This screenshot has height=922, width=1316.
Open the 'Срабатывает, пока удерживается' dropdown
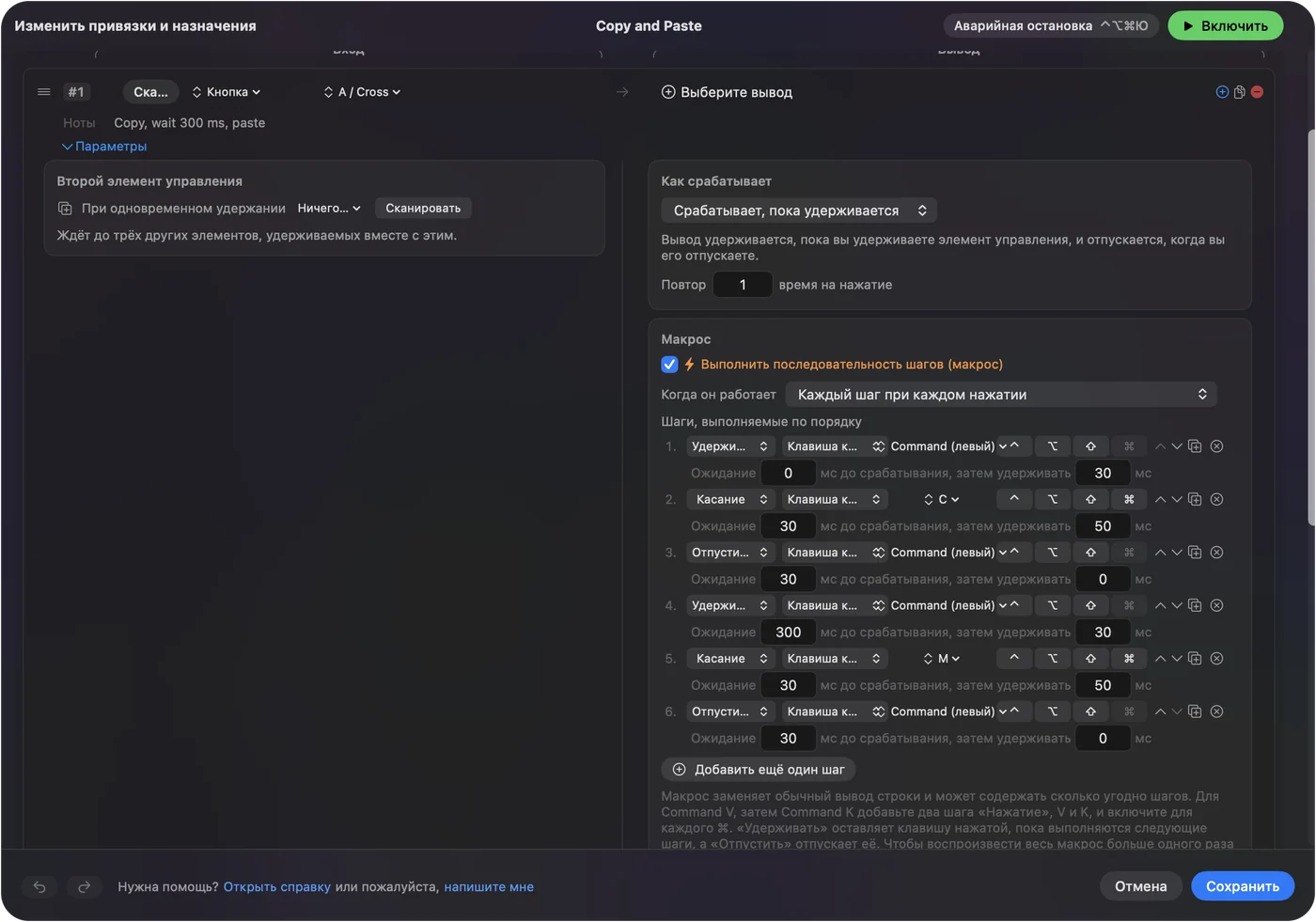(x=799, y=211)
